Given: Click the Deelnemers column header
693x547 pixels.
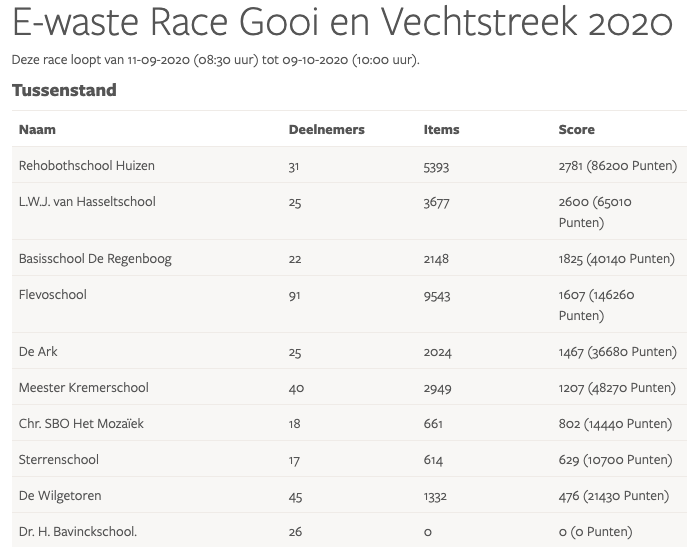Looking at the screenshot, I should pyautogui.click(x=326, y=129).
